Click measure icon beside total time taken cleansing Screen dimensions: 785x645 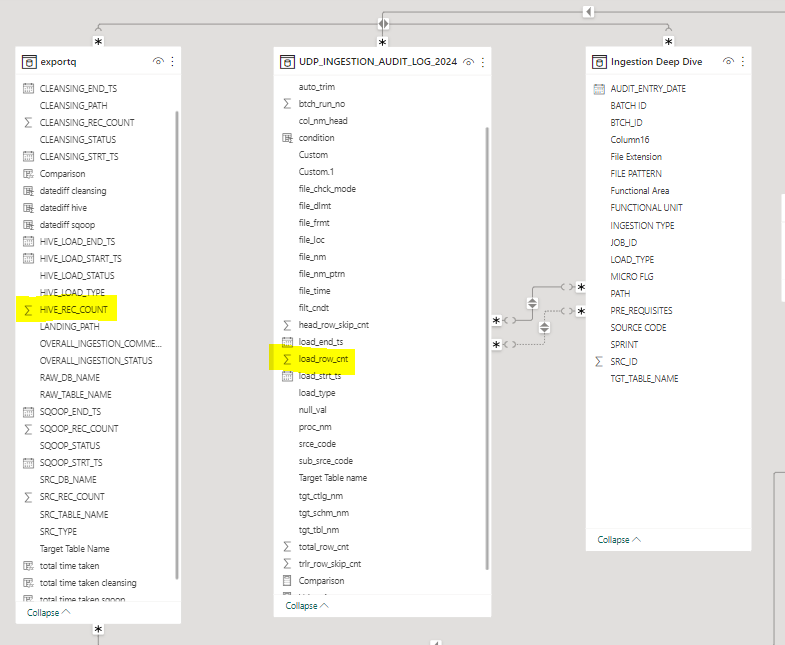pyautogui.click(x=29, y=583)
